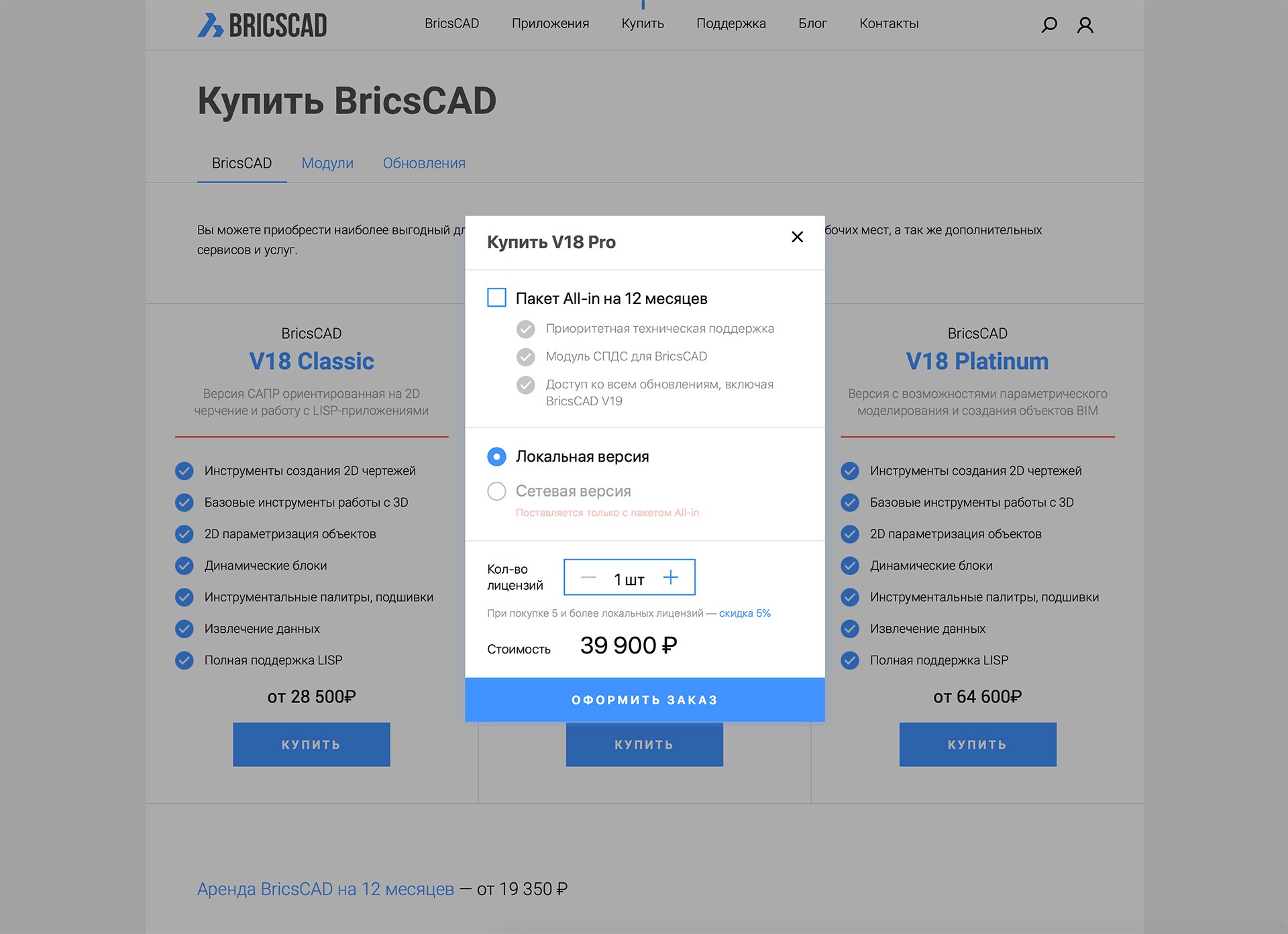Viewport: 1288px width, 934px height.
Task: Open Блог menu item
Action: 812,23
